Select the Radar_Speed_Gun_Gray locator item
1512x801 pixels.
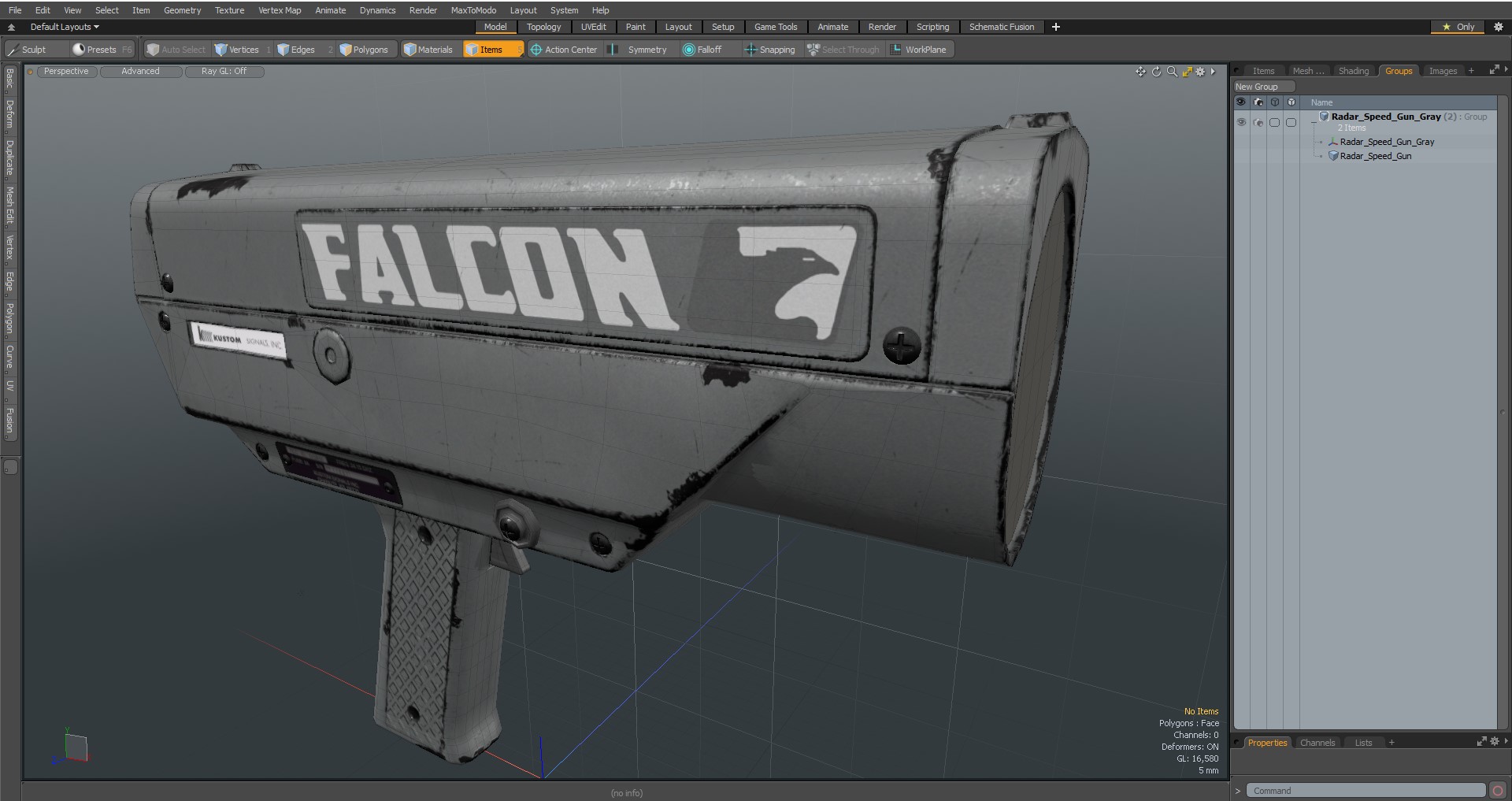click(1386, 142)
